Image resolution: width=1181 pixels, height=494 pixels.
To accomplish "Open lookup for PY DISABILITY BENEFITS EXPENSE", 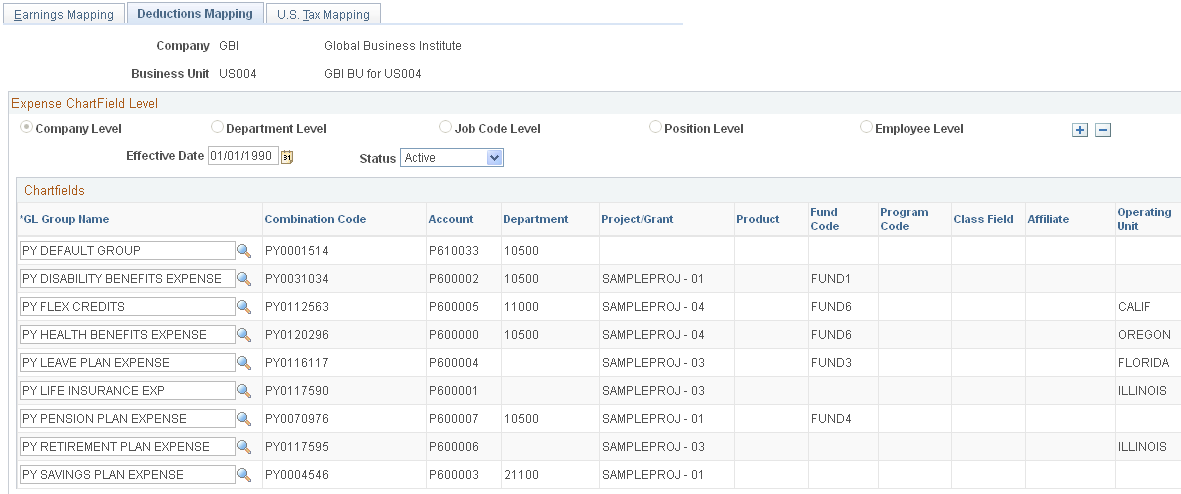I will click(x=244, y=279).
